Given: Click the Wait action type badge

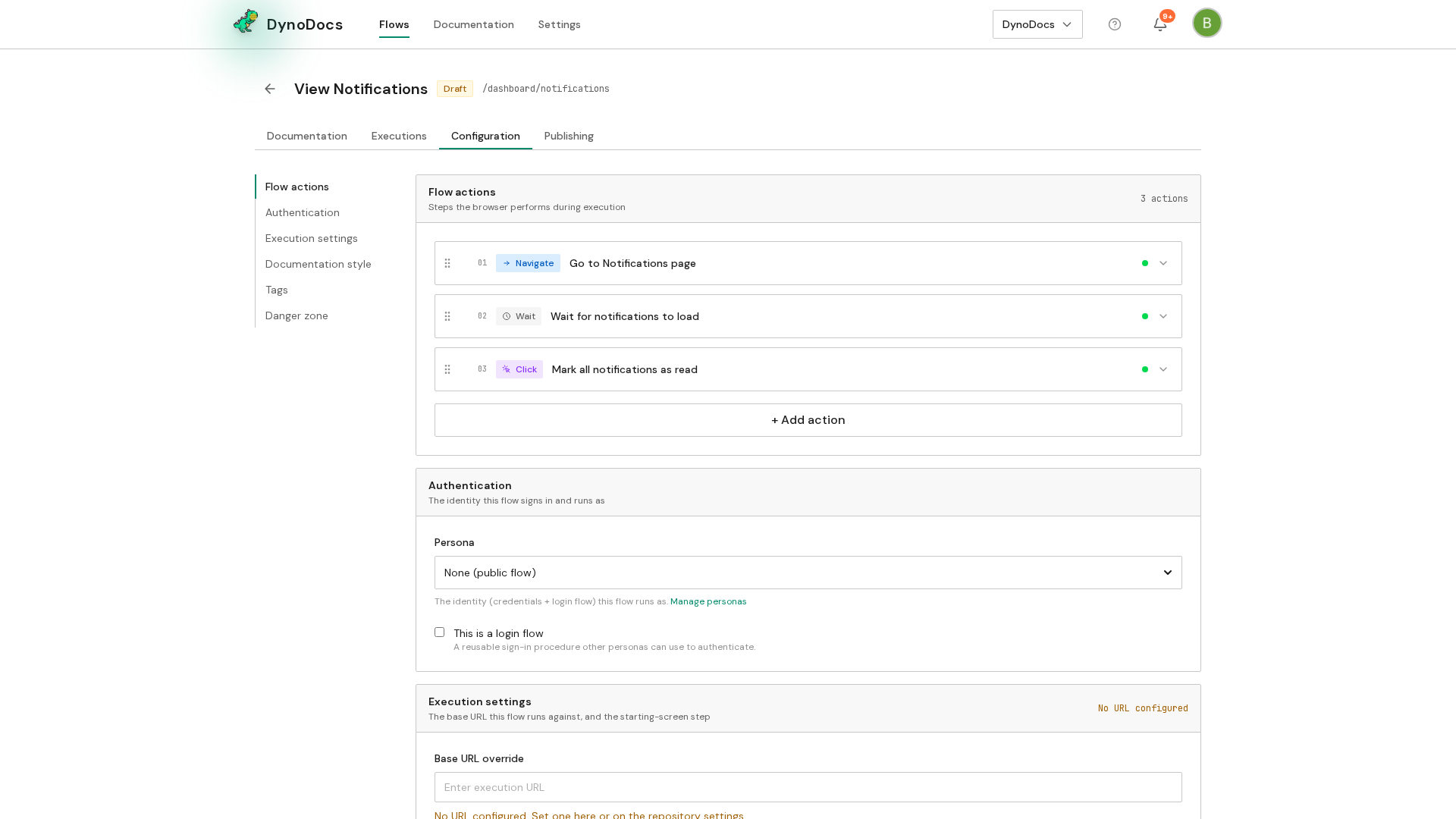Looking at the screenshot, I should point(519,316).
